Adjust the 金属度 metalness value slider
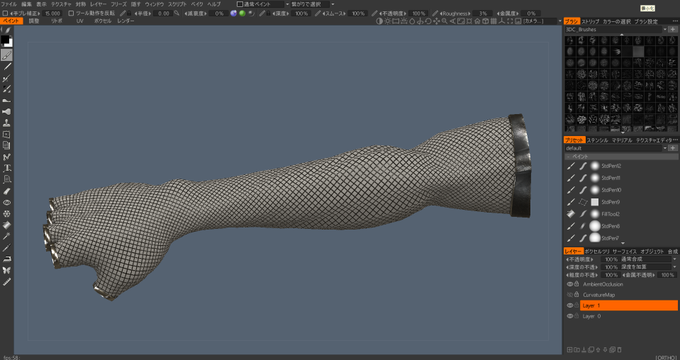680x360 pixels. (531, 13)
